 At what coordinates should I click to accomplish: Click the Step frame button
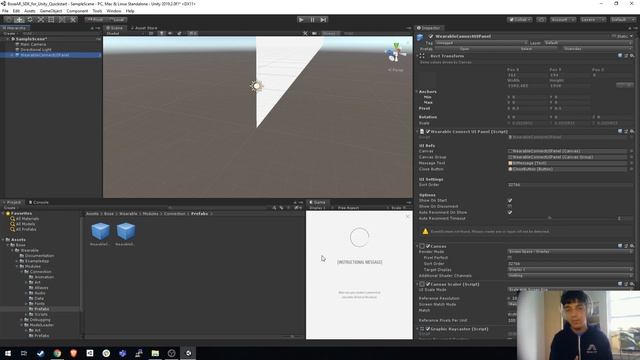pos(323,20)
